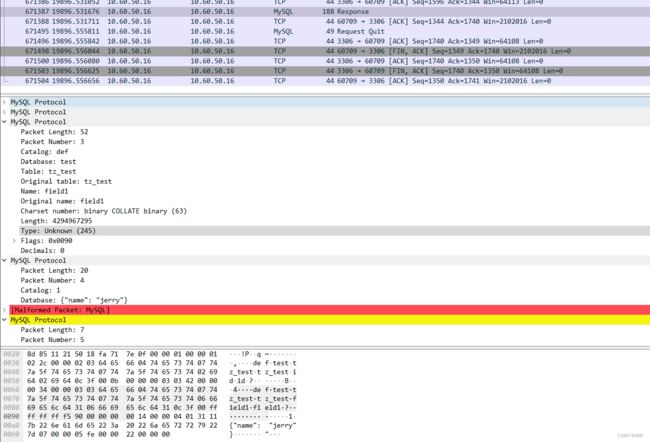Select the Type: Unknown (245) field
This screenshot has height=442, width=650.
coord(58,231)
